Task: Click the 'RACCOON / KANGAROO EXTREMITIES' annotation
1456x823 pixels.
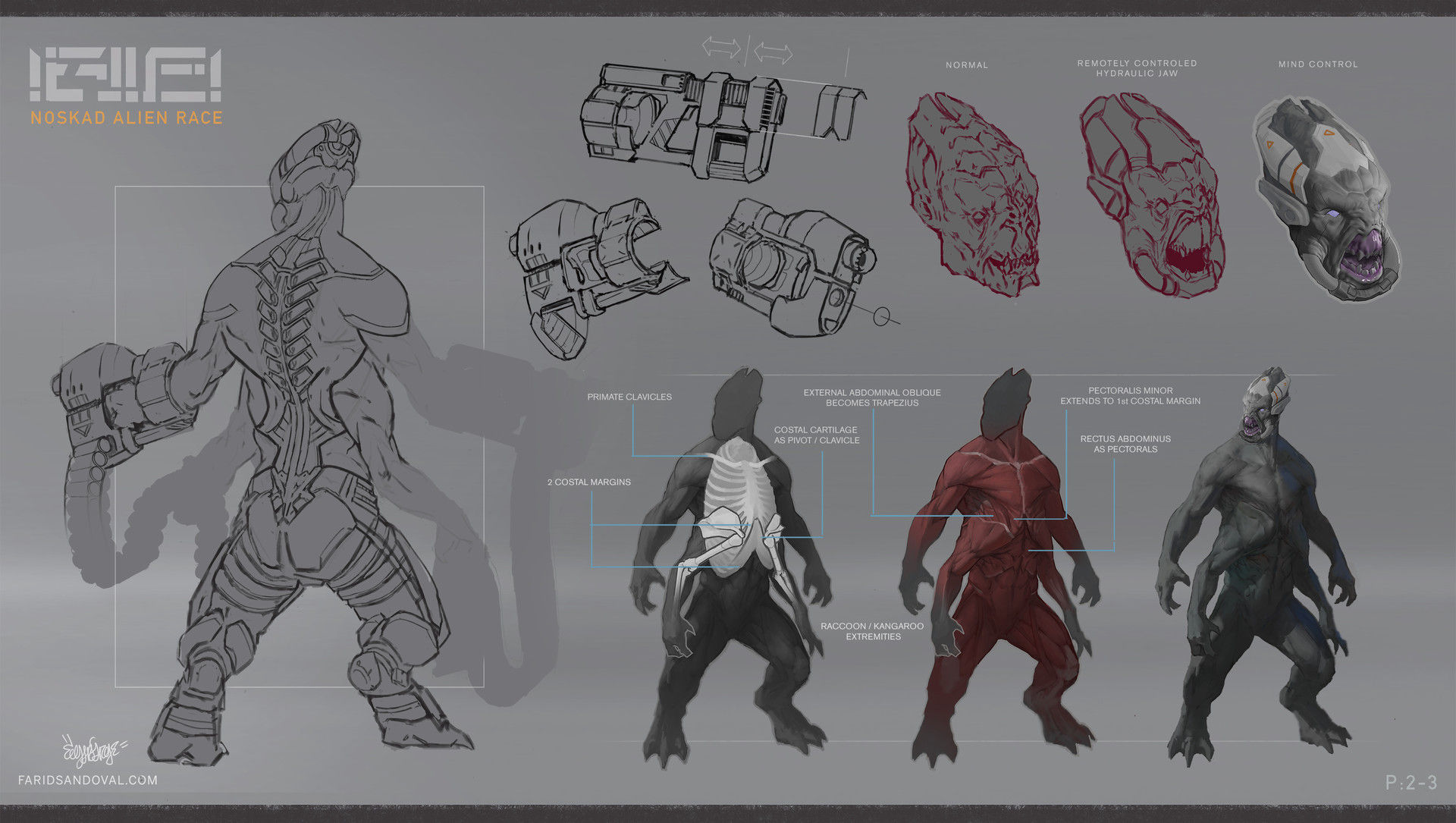Action: 872,631
